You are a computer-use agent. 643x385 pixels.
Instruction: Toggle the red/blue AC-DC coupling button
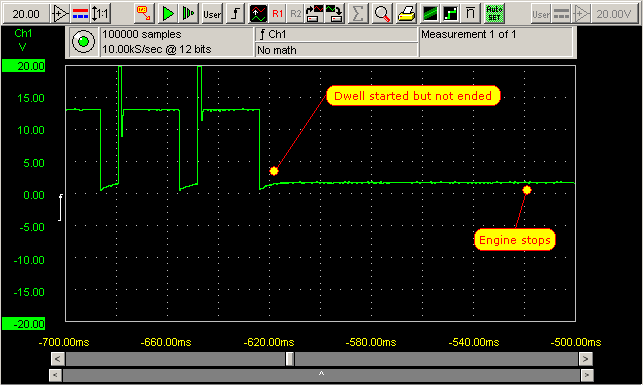pyautogui.click(x=80, y=14)
